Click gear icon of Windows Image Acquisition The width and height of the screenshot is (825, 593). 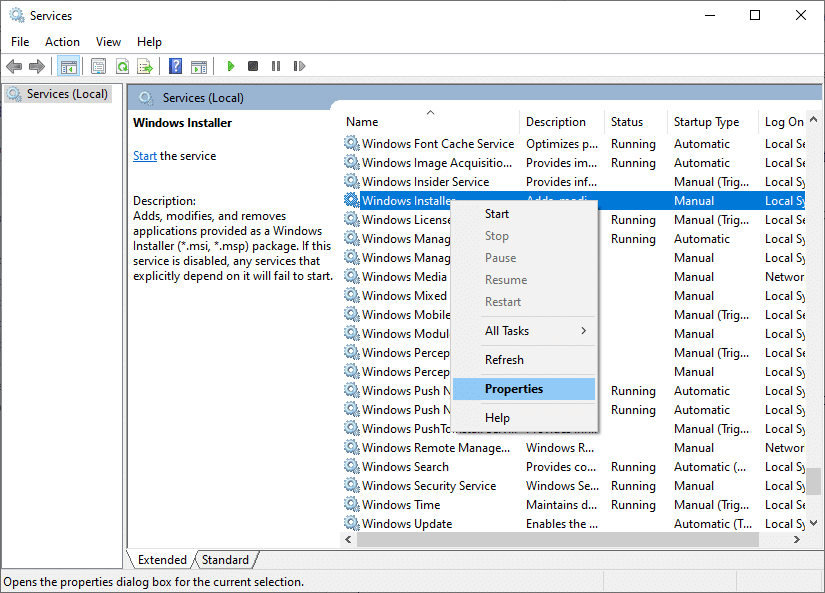click(x=351, y=162)
